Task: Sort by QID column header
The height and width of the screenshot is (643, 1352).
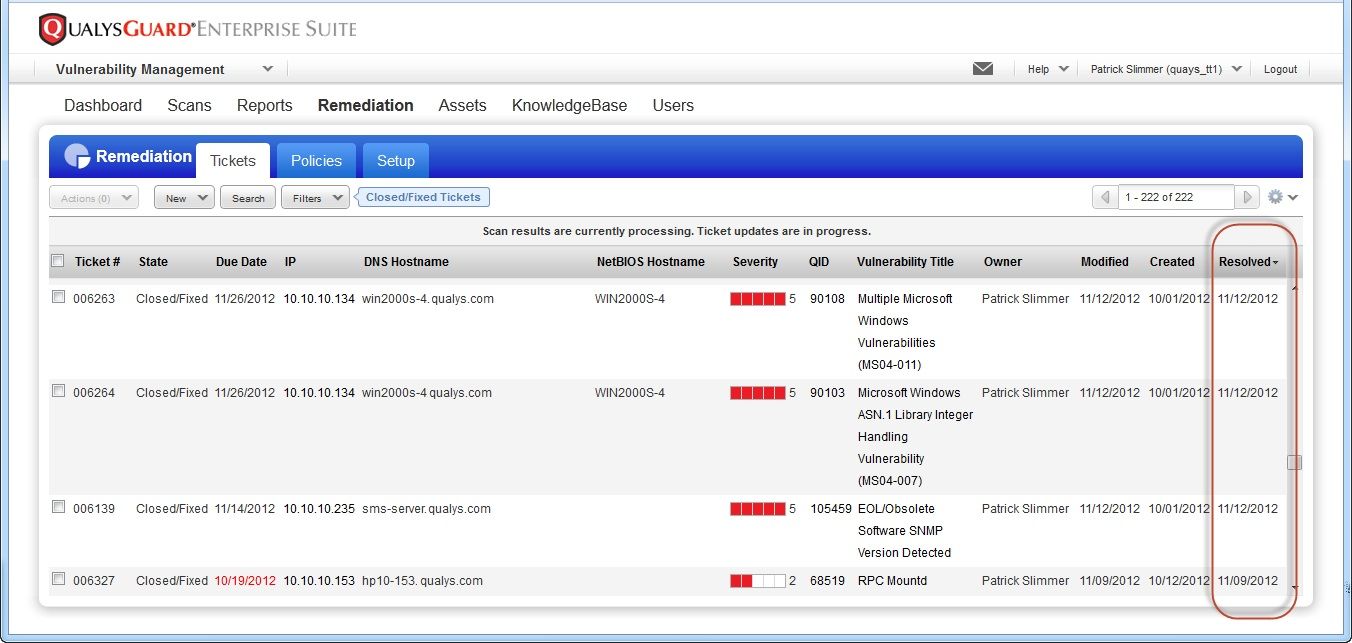Action: coord(819,262)
